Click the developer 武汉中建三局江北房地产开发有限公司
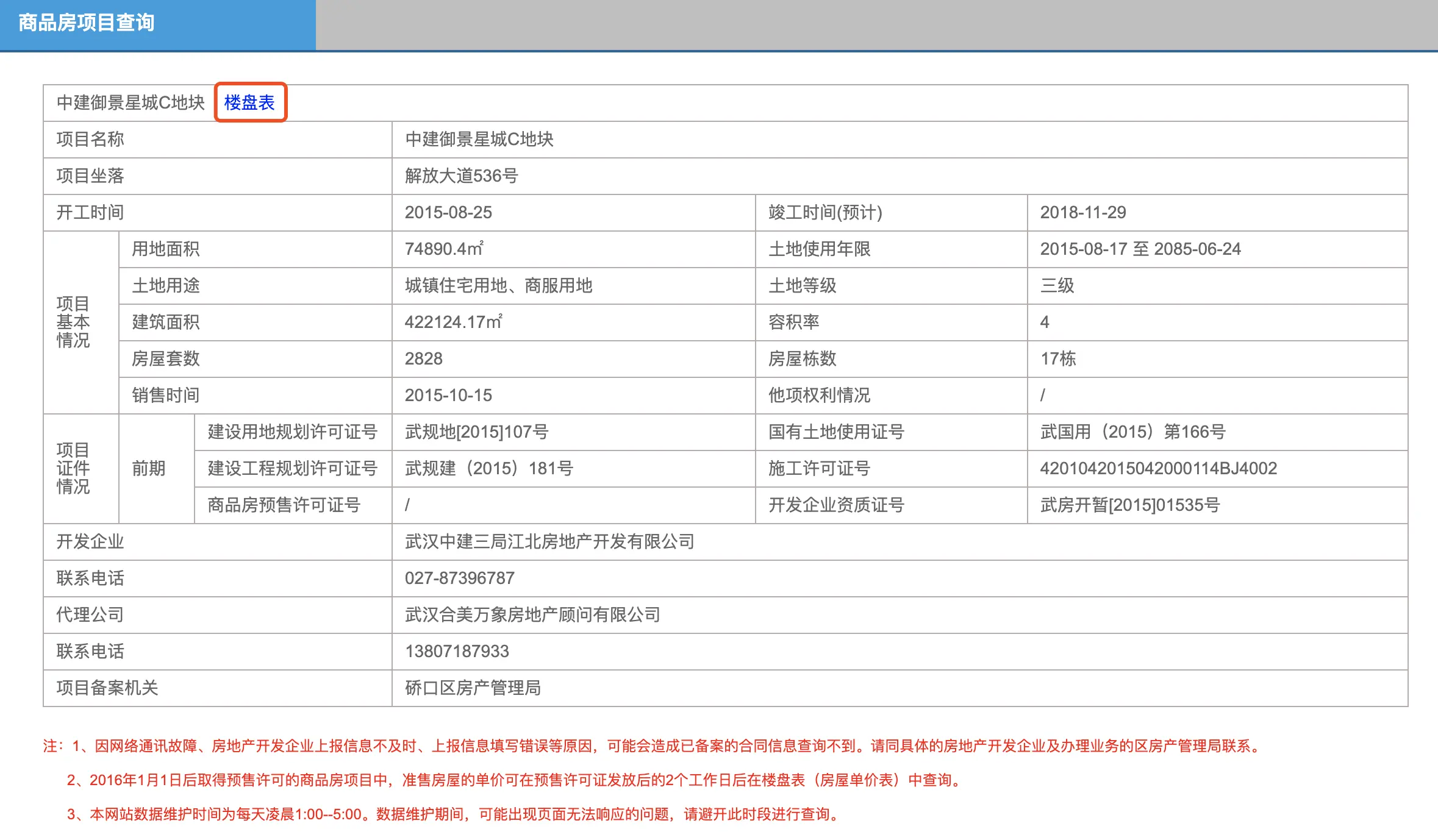 click(549, 541)
